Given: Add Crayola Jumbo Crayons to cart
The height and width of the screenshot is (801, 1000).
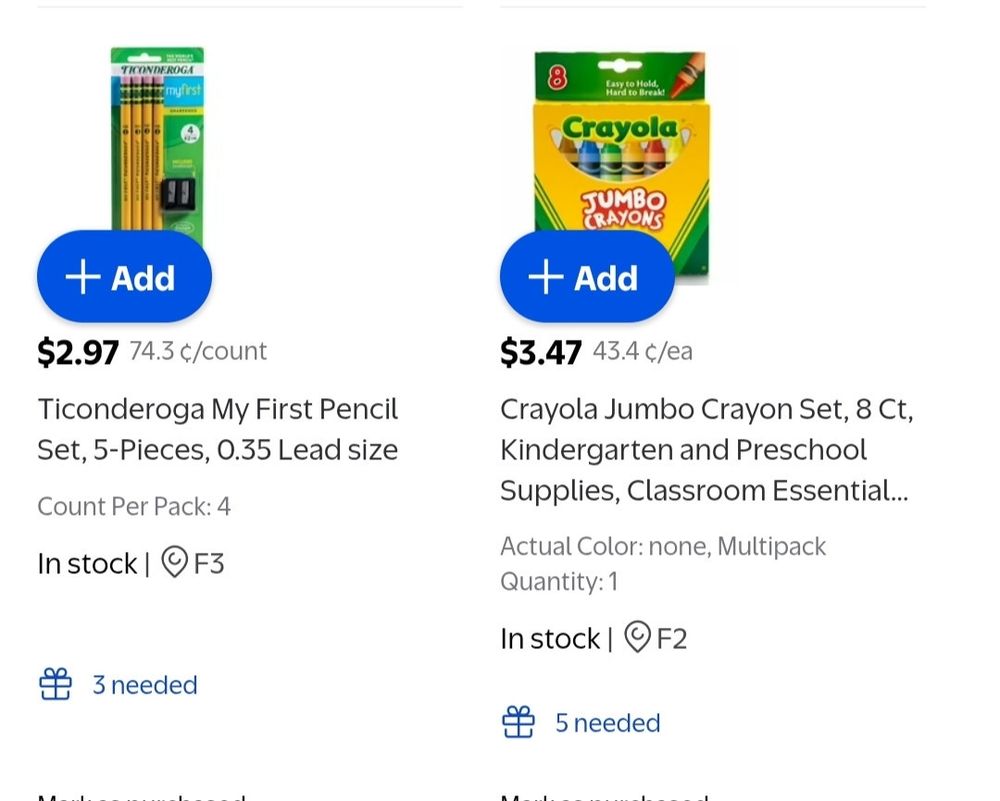Looking at the screenshot, I should pos(587,277).
